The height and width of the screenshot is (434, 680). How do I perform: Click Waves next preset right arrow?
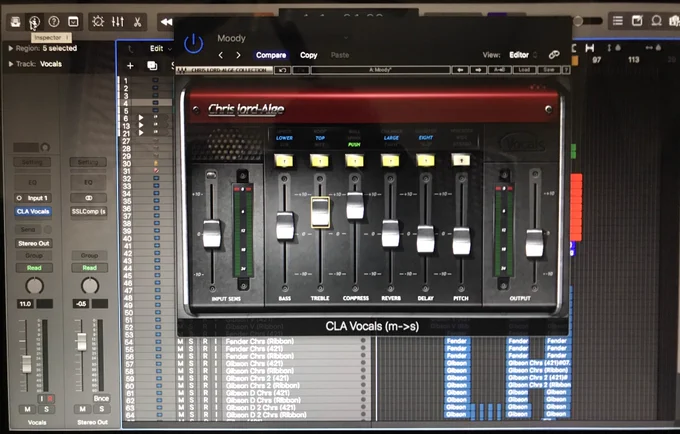click(x=478, y=70)
